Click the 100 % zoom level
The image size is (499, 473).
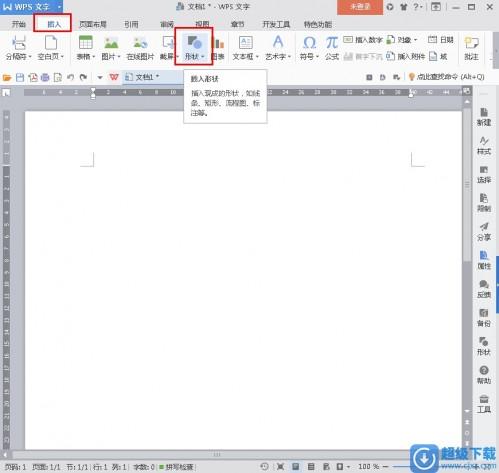coord(368,467)
